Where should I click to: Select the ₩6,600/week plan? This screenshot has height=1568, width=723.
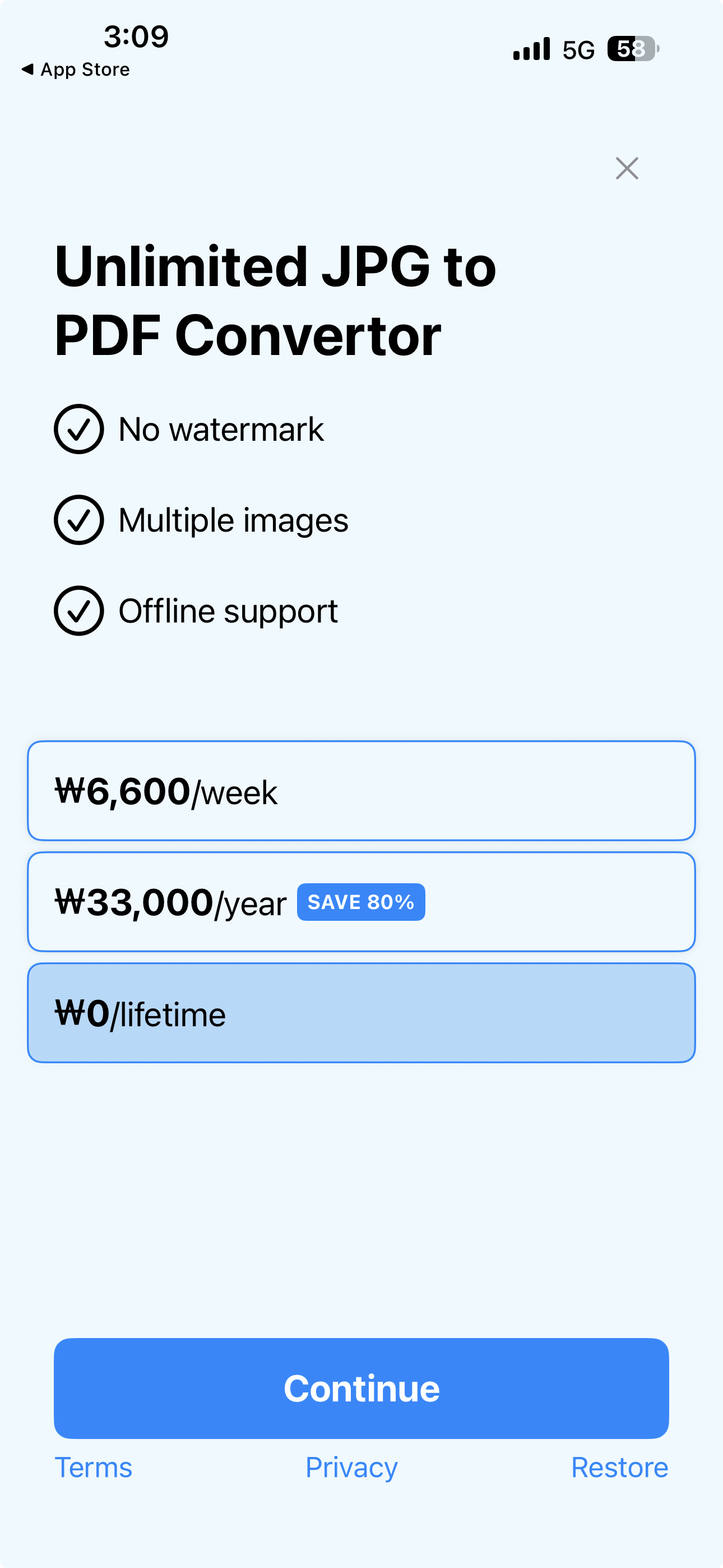click(361, 791)
